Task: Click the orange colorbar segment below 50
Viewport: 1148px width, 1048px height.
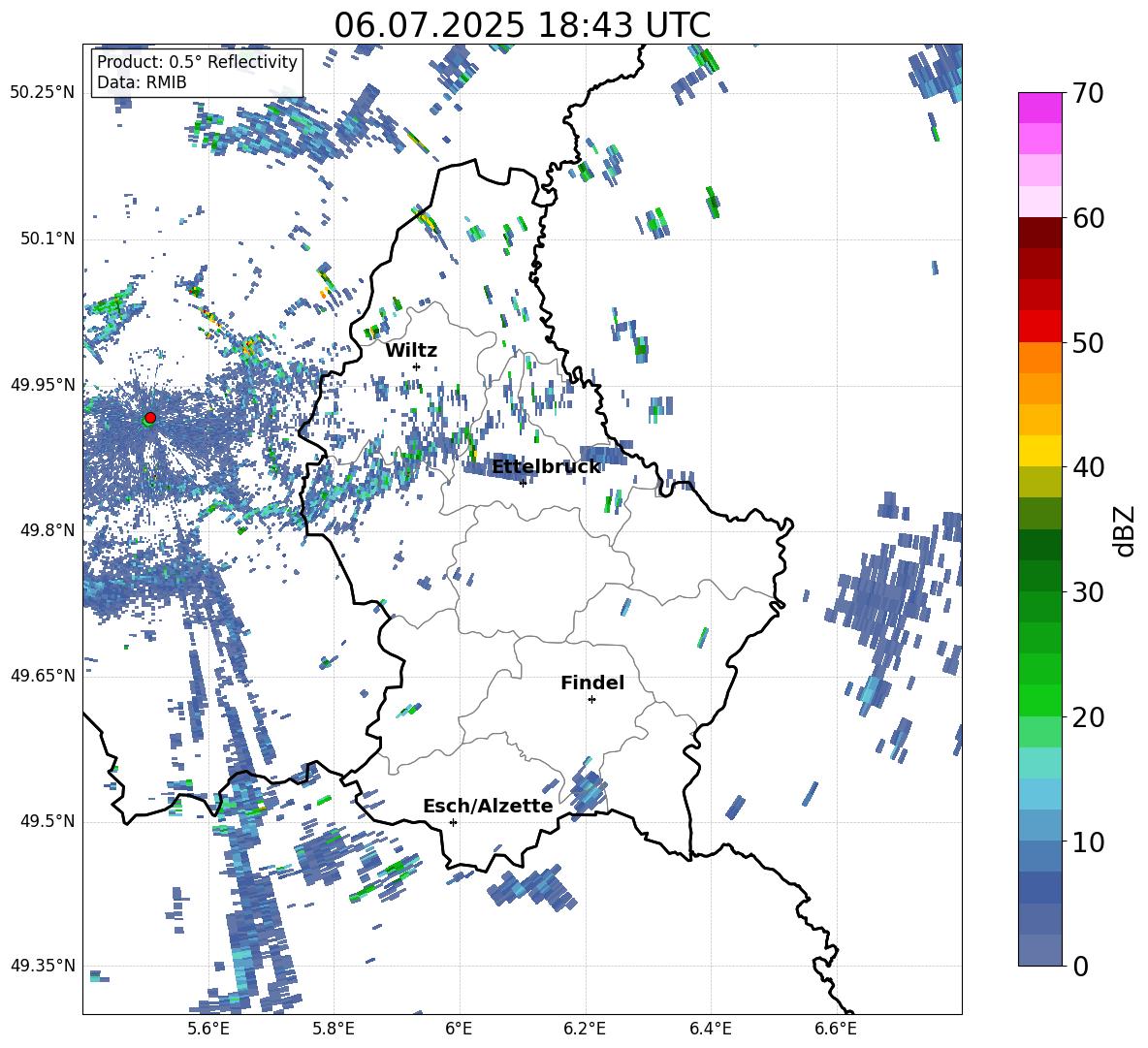Action: coord(1039,358)
